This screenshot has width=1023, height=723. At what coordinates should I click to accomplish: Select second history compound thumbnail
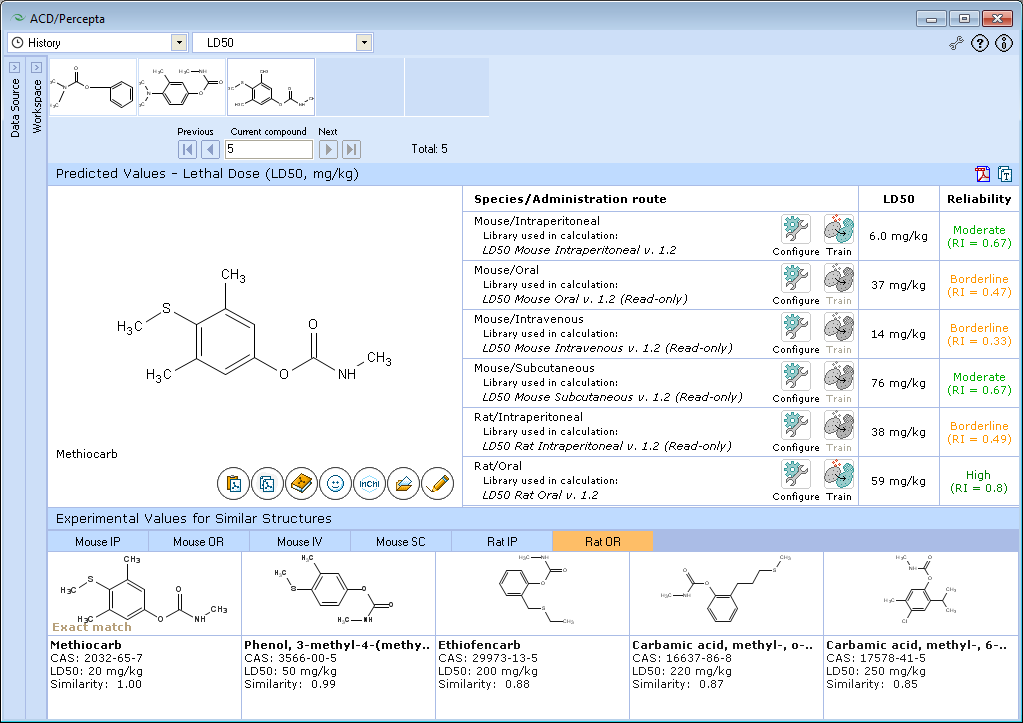point(182,87)
